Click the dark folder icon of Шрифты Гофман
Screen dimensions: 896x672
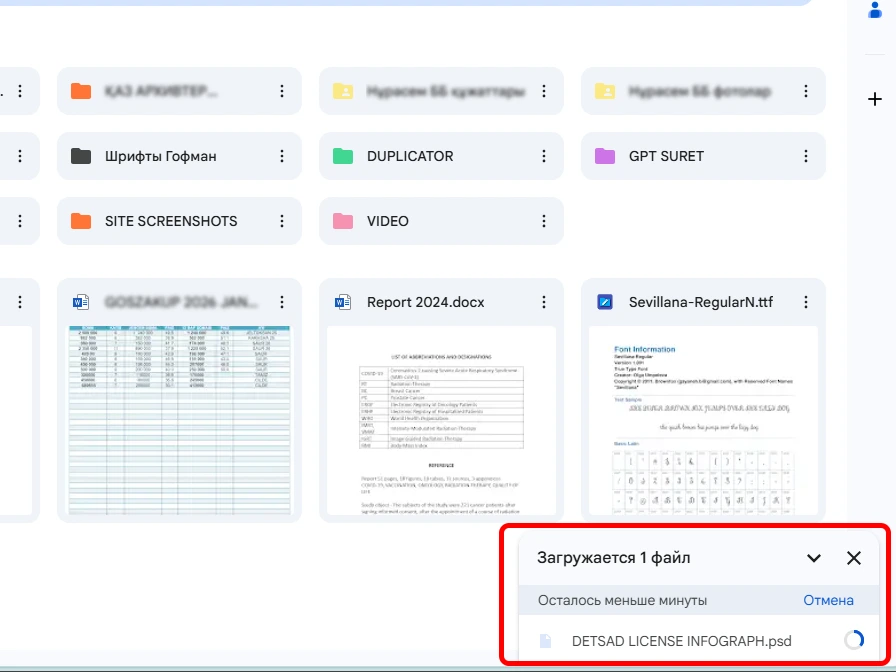coord(81,156)
